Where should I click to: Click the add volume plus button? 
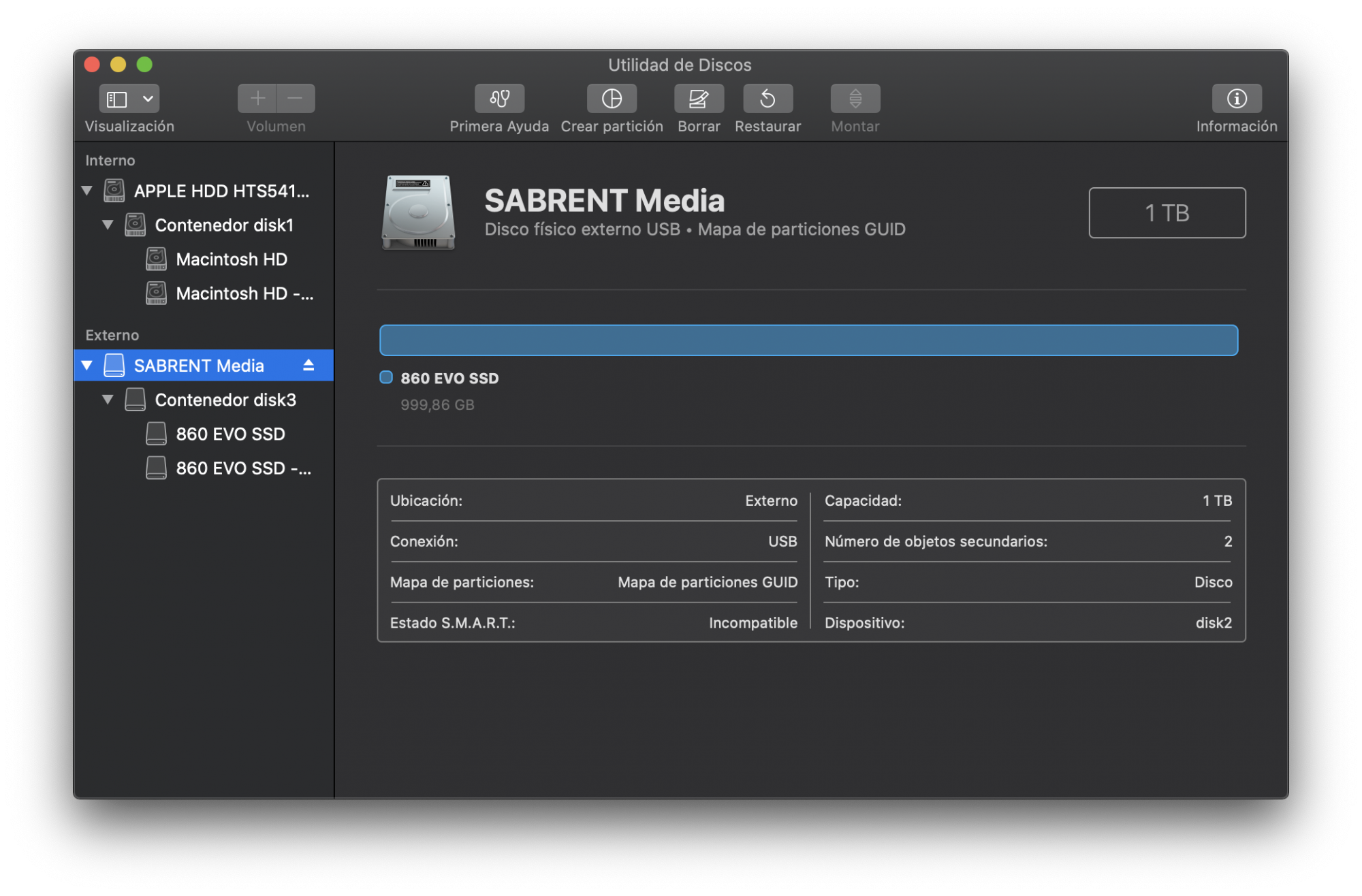tap(257, 99)
